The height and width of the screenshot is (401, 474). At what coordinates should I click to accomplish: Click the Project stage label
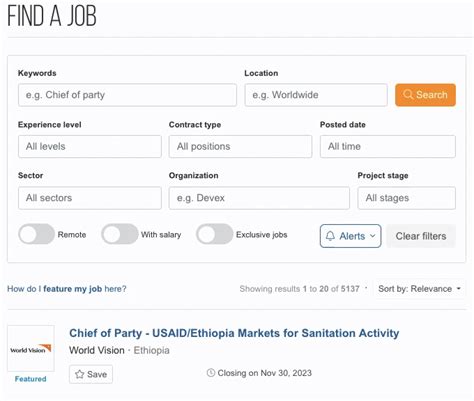pyautogui.click(x=383, y=176)
